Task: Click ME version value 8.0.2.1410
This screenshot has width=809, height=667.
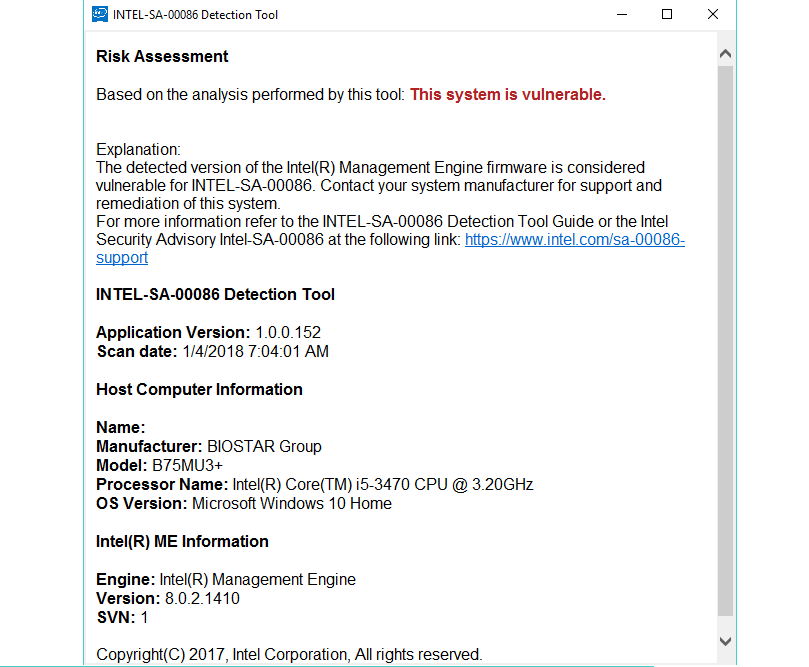Action: click(x=202, y=598)
